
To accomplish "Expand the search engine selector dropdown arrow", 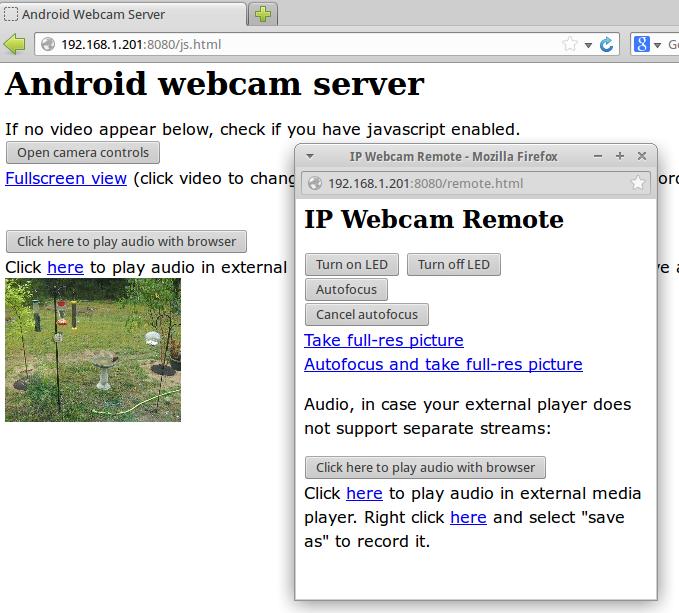I will point(657,45).
